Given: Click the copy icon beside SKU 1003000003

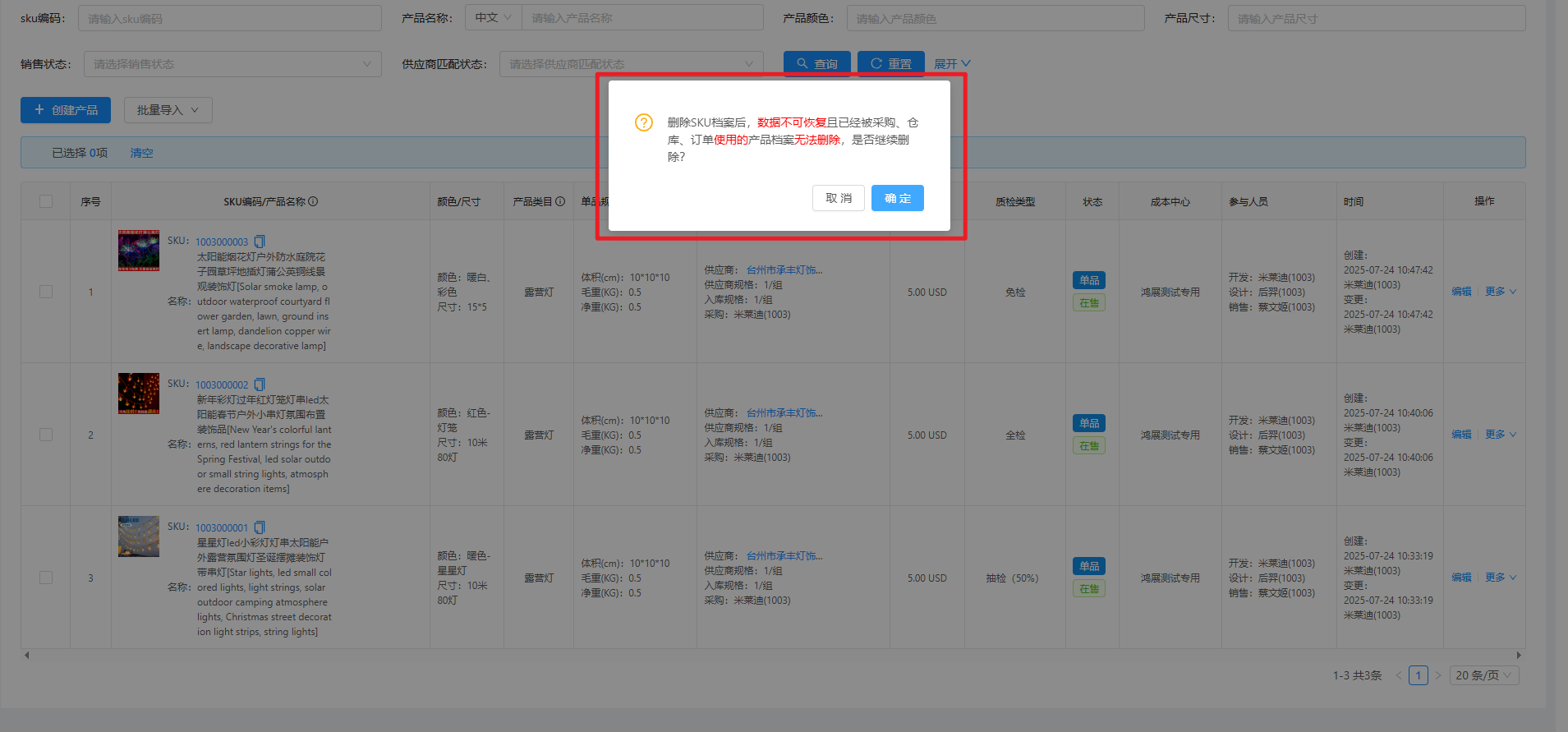Looking at the screenshot, I should click(260, 242).
